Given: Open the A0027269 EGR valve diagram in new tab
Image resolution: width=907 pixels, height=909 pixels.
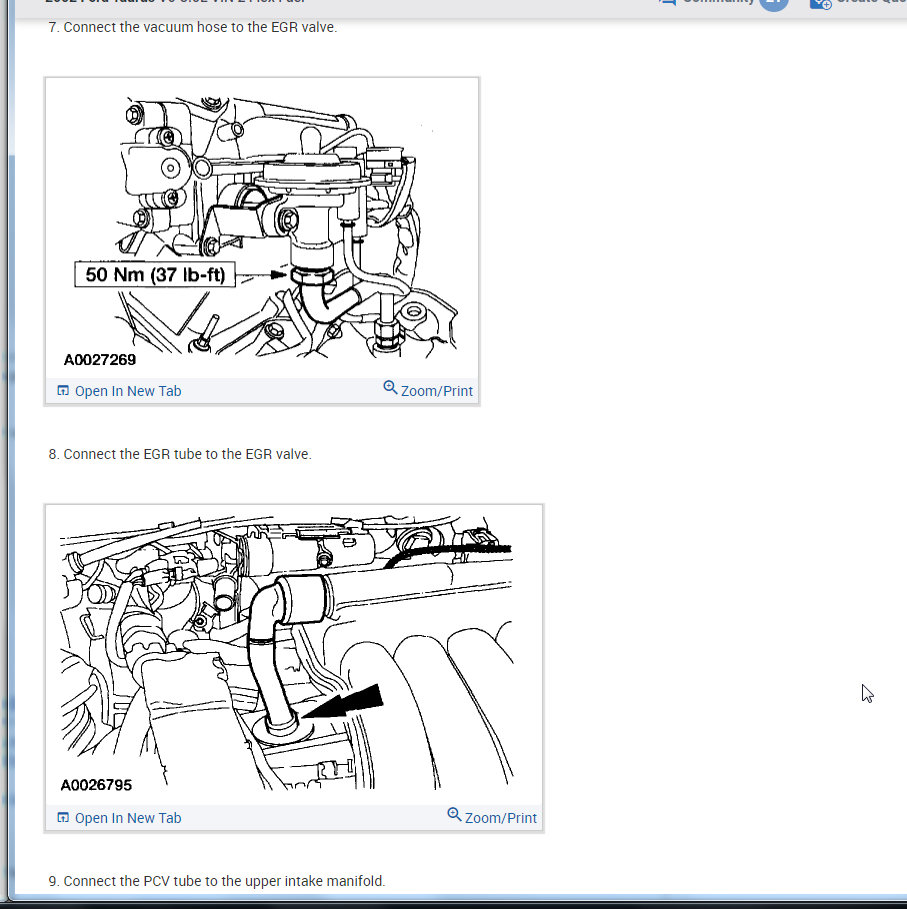Looking at the screenshot, I should coord(119,391).
